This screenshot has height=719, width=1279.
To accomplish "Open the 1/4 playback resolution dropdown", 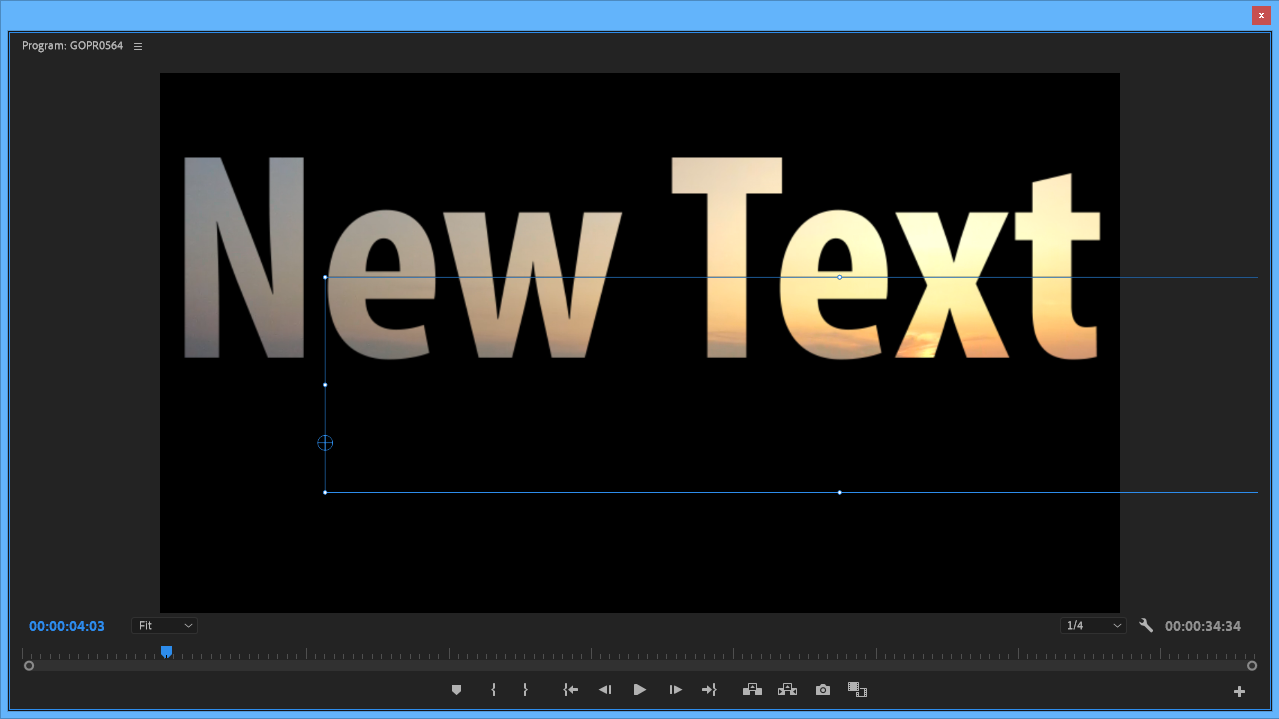I will 1093,626.
